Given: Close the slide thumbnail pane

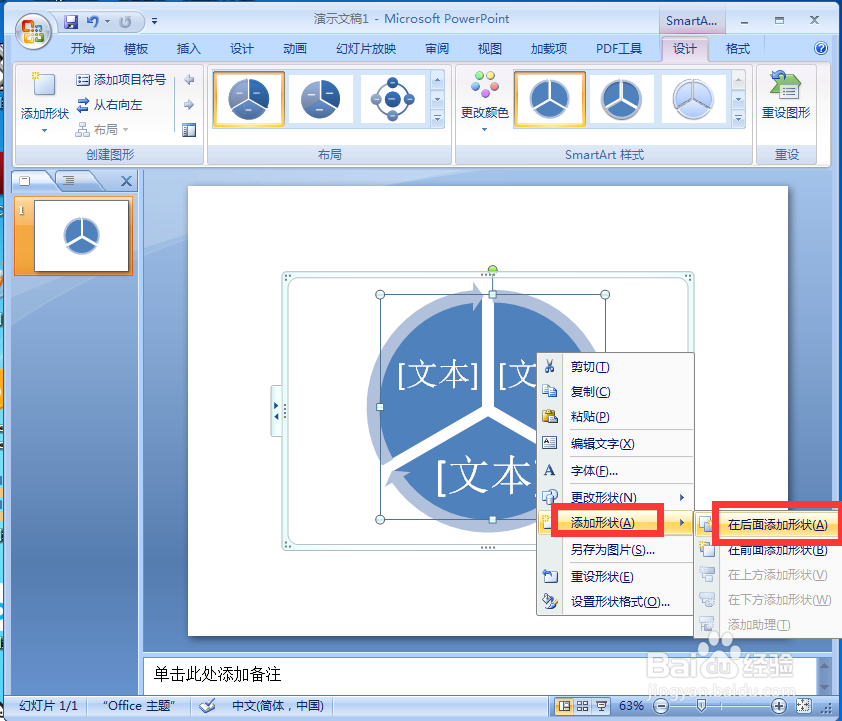Looking at the screenshot, I should click(x=126, y=181).
